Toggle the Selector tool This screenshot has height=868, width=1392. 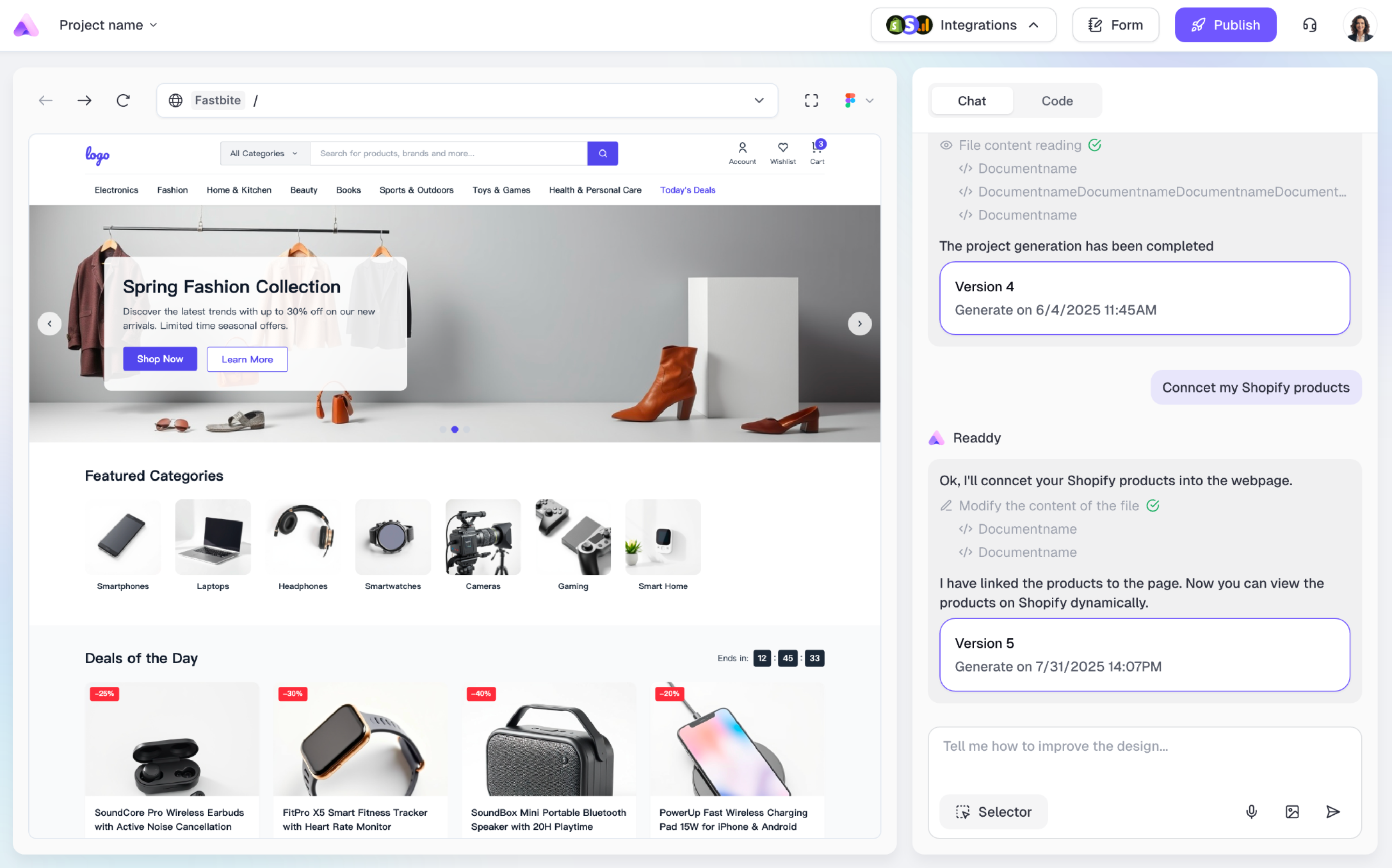point(993,812)
